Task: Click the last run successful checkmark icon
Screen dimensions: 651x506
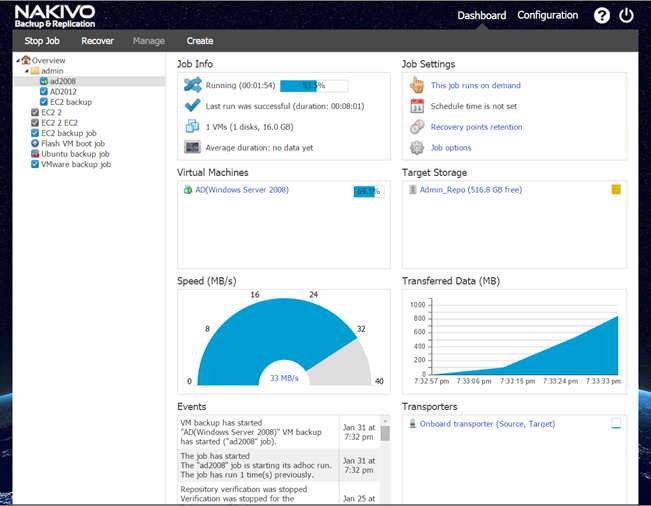Action: click(x=192, y=105)
